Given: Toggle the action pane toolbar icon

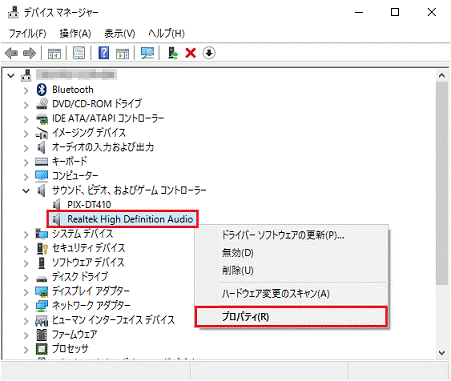Looking at the screenshot, I should click(122, 53).
